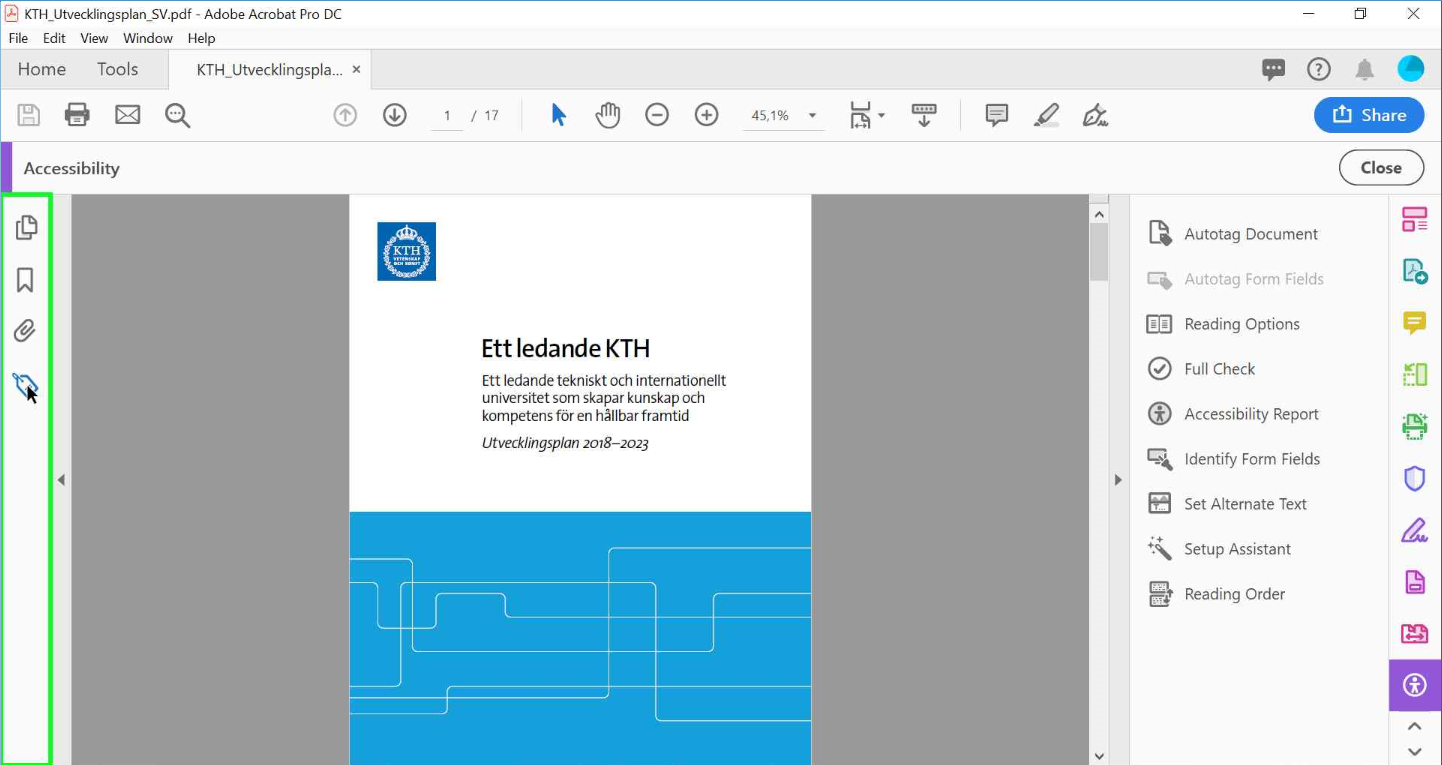Screen dimensions: 1442x765
Task: Open Prepare Form purple document tool
Action: (x=1415, y=582)
